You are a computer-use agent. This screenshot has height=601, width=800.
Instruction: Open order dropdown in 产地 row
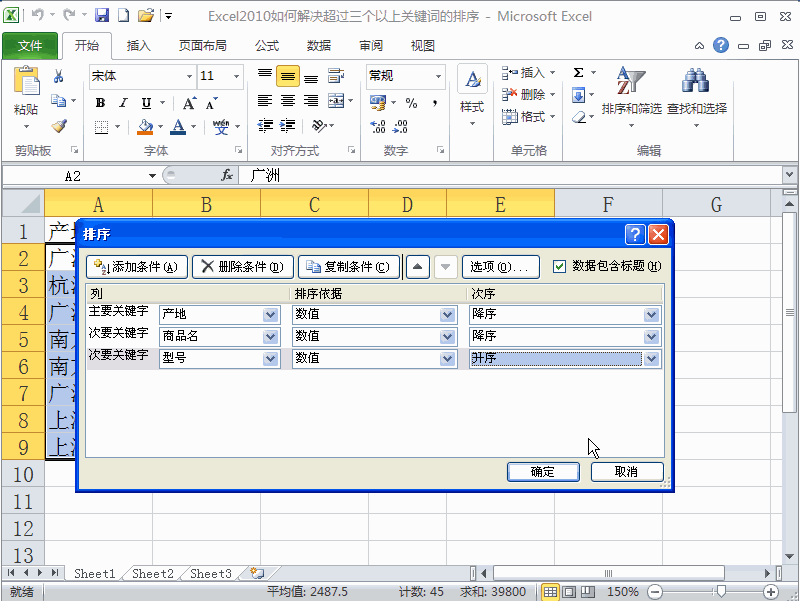click(x=652, y=314)
